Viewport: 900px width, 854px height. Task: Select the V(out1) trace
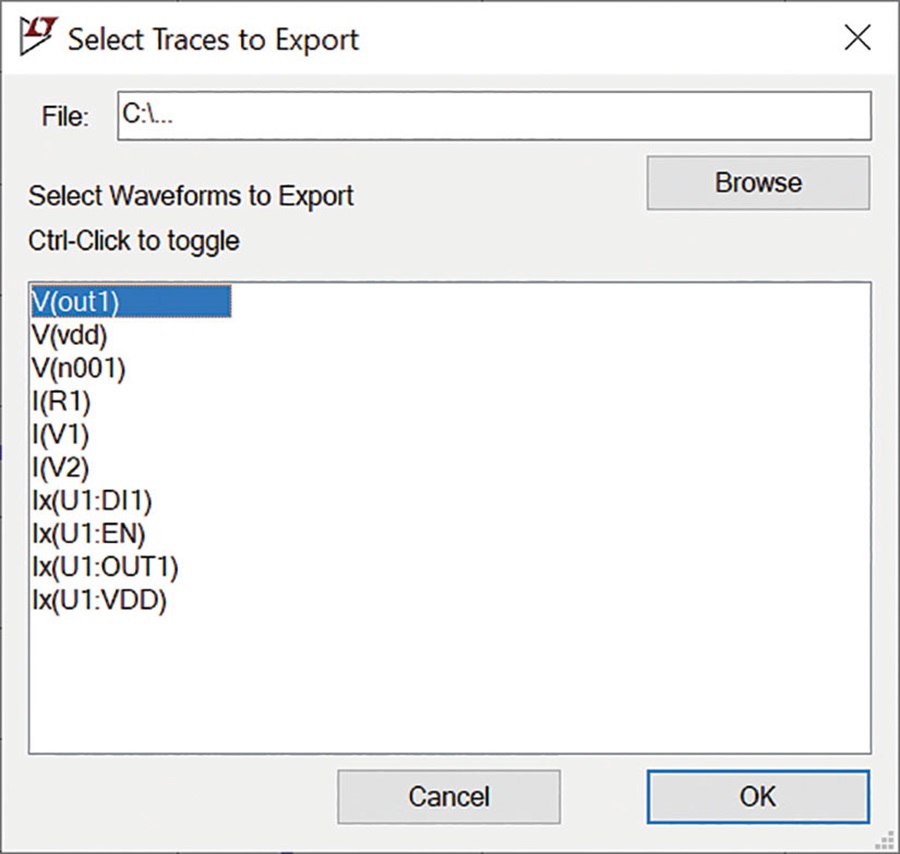[131, 301]
